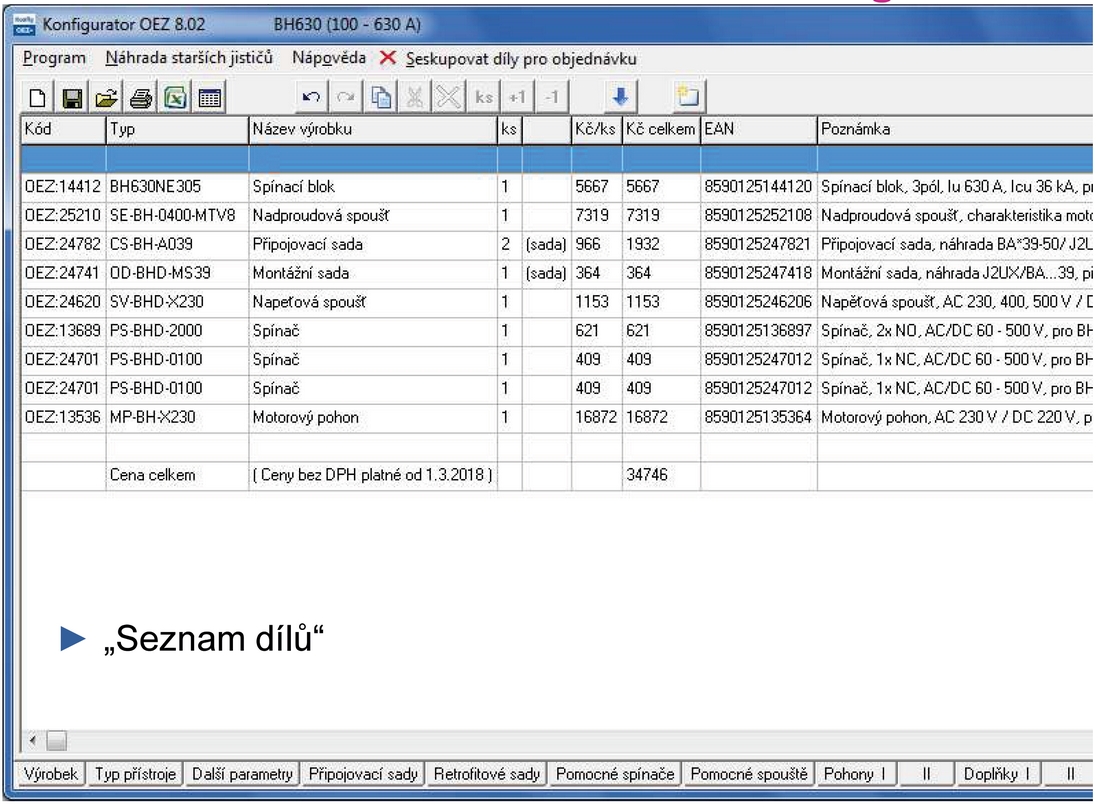The height and width of the screenshot is (807, 1100).
Task: Click the Název výrobku column header
Action: pyautogui.click(x=373, y=130)
